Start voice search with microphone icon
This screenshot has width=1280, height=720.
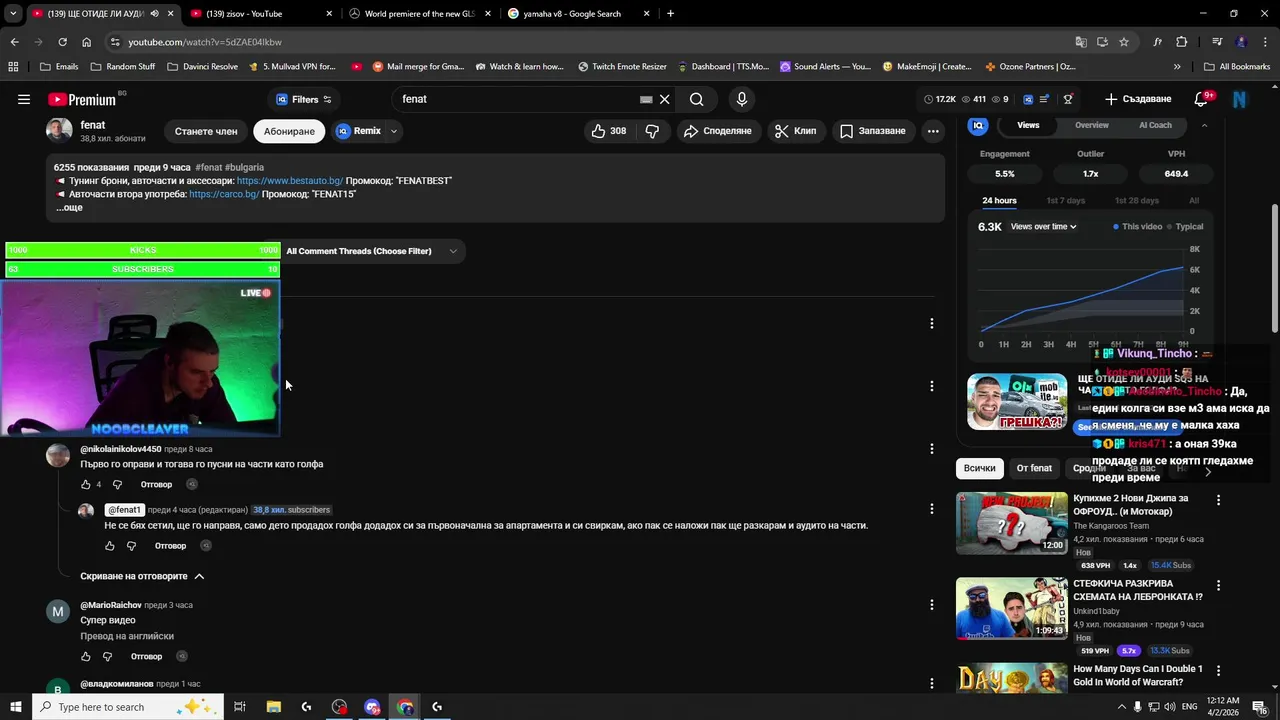pyautogui.click(x=741, y=99)
